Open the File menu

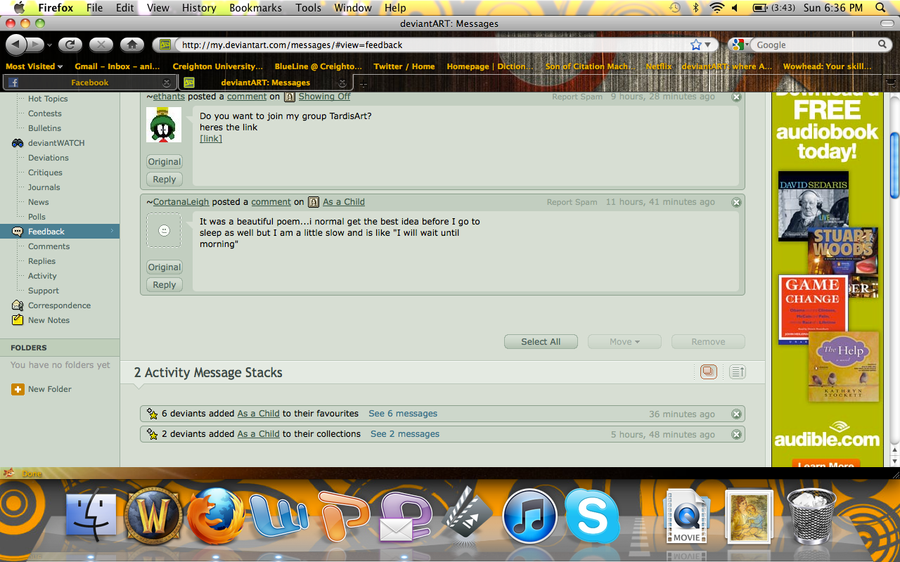(94, 7)
